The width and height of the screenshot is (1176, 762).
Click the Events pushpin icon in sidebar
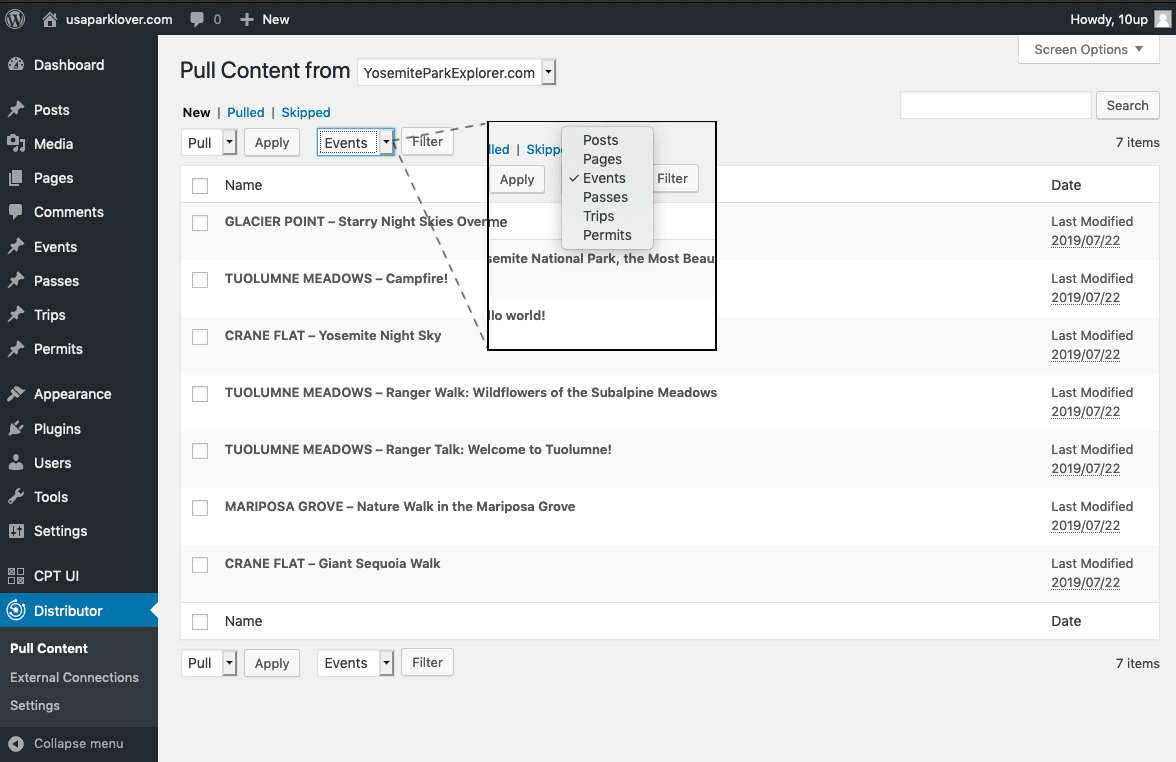click(16, 247)
